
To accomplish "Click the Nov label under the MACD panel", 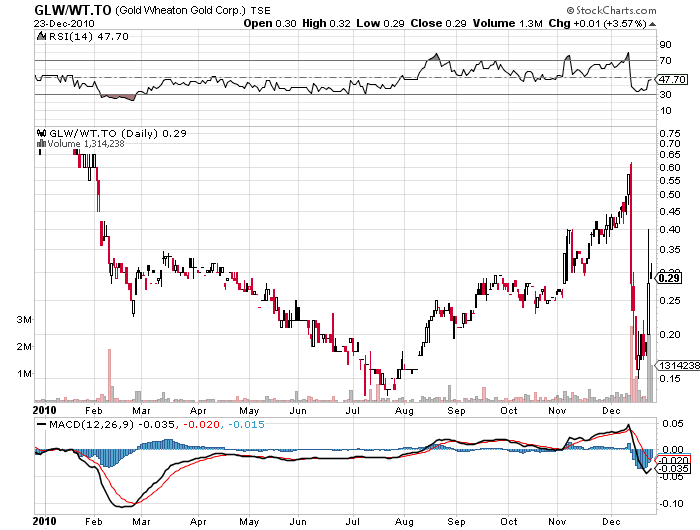I will (x=557, y=522).
